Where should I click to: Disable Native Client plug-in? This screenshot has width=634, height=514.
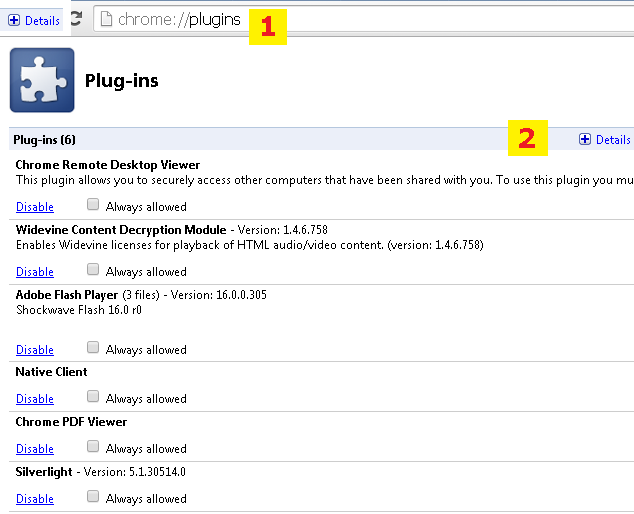click(35, 399)
